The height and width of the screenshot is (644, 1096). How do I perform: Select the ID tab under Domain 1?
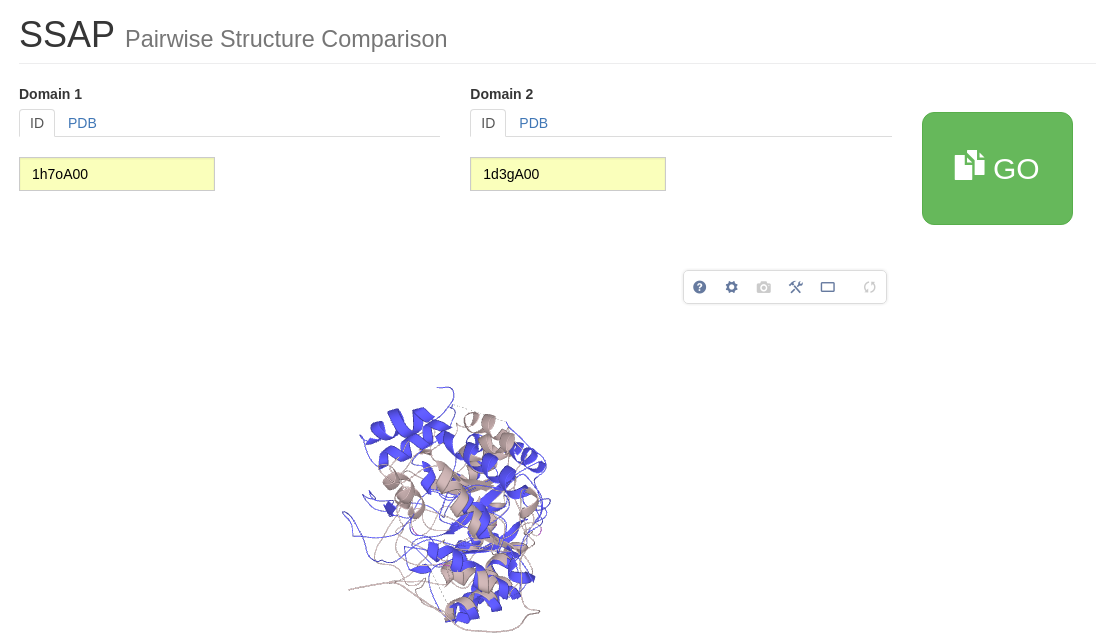tap(37, 123)
